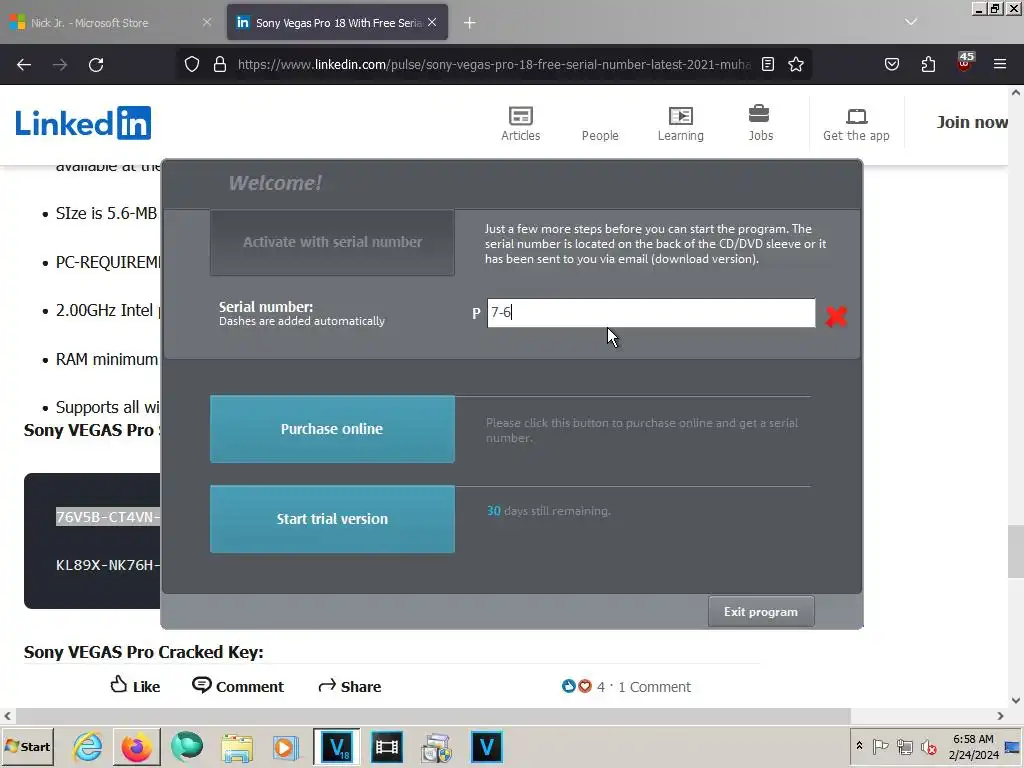1024x768 pixels.
Task: Open the shield tracking protection icon
Action: point(191,65)
